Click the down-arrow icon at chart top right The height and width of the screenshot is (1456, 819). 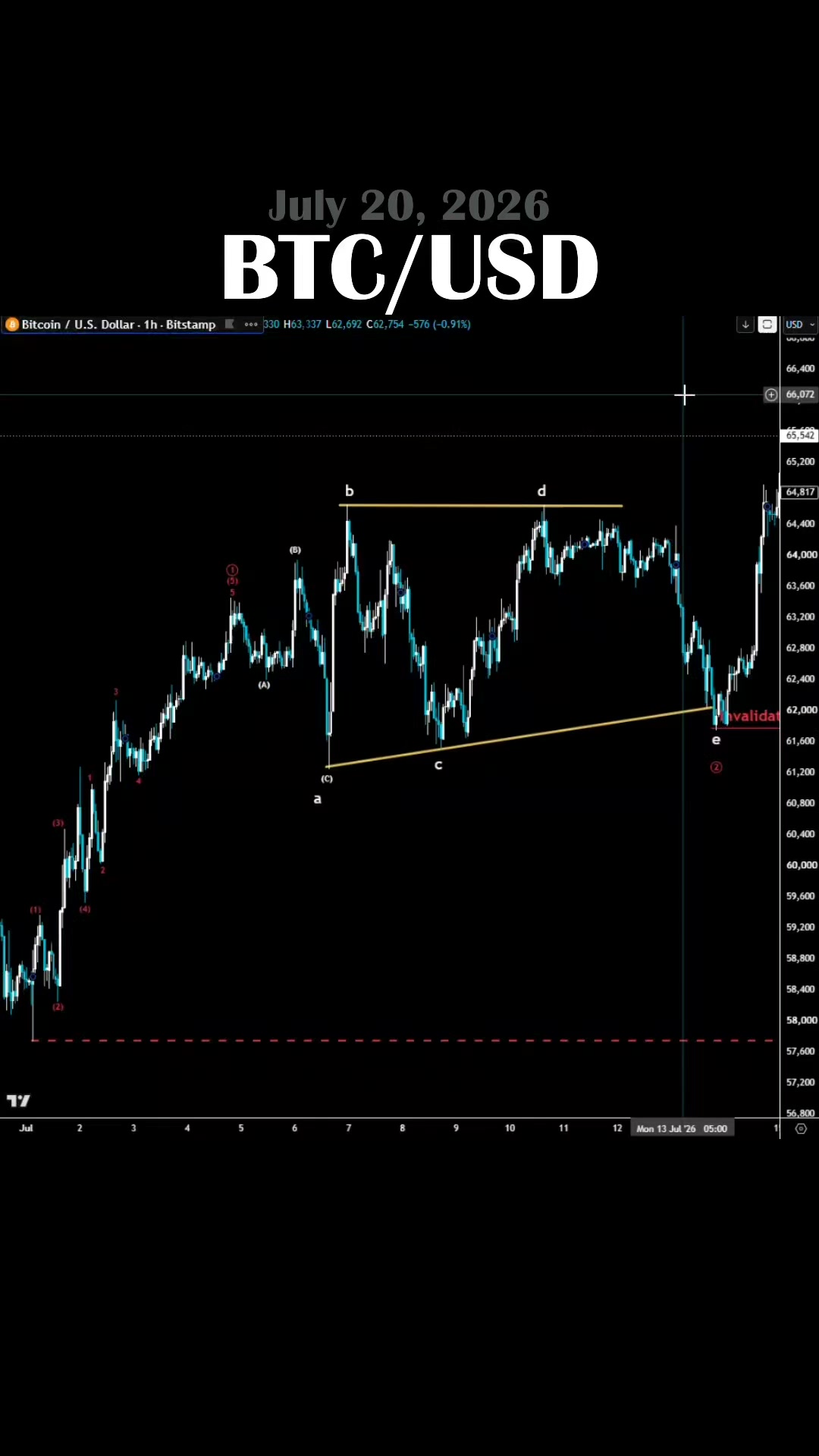click(745, 325)
